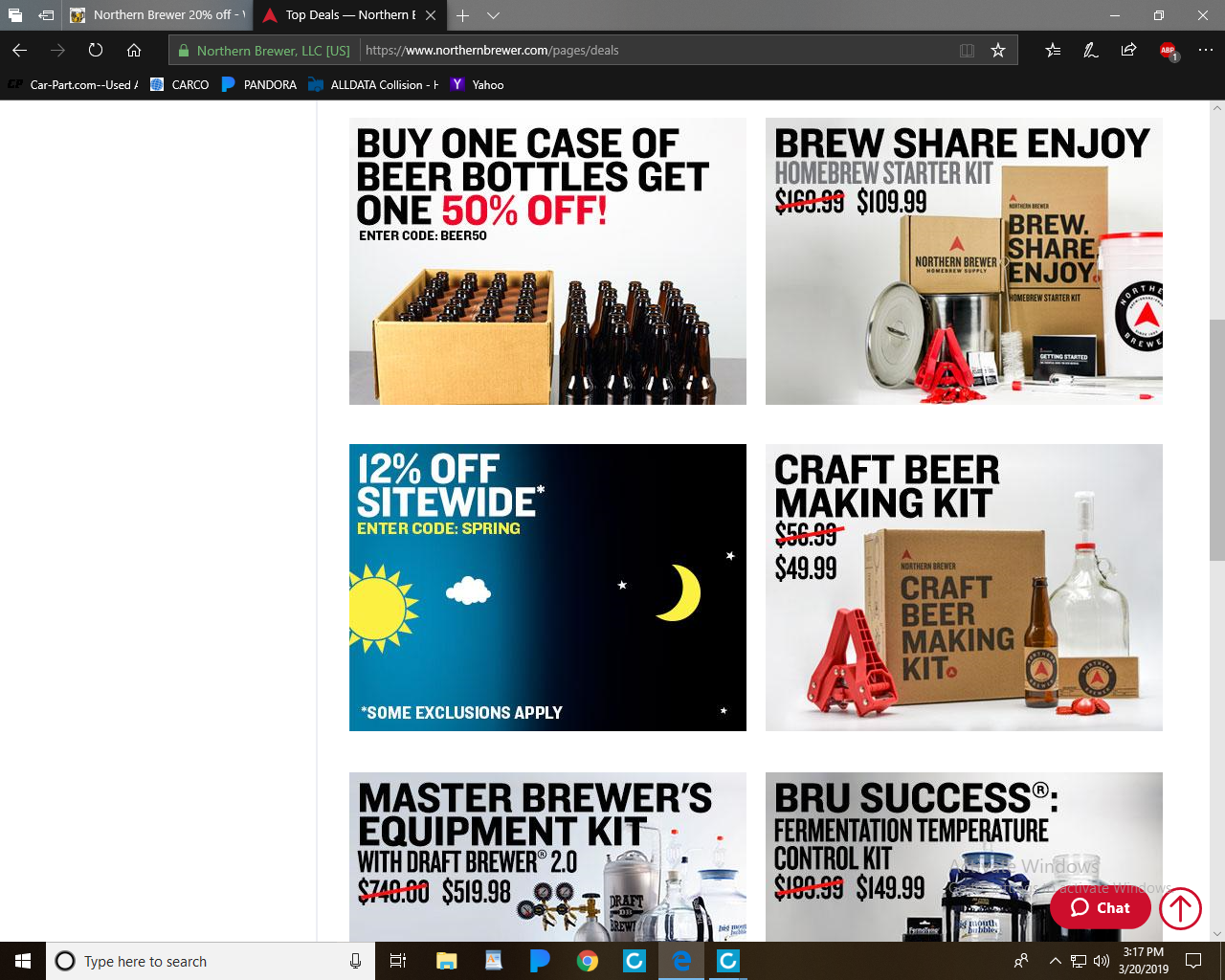Open a new tab with plus button

(x=462, y=15)
